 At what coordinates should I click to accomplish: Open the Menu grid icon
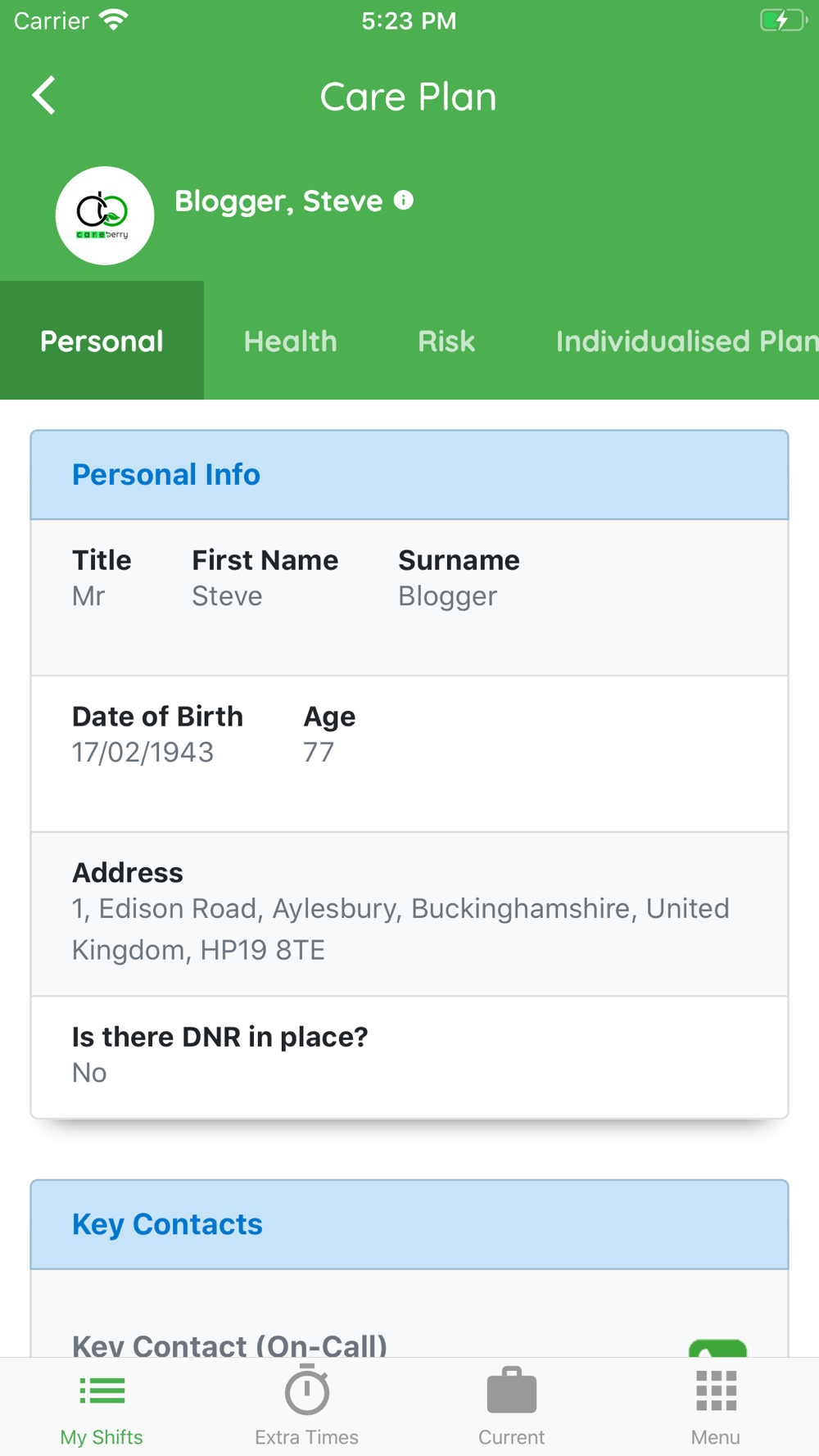coord(716,1406)
